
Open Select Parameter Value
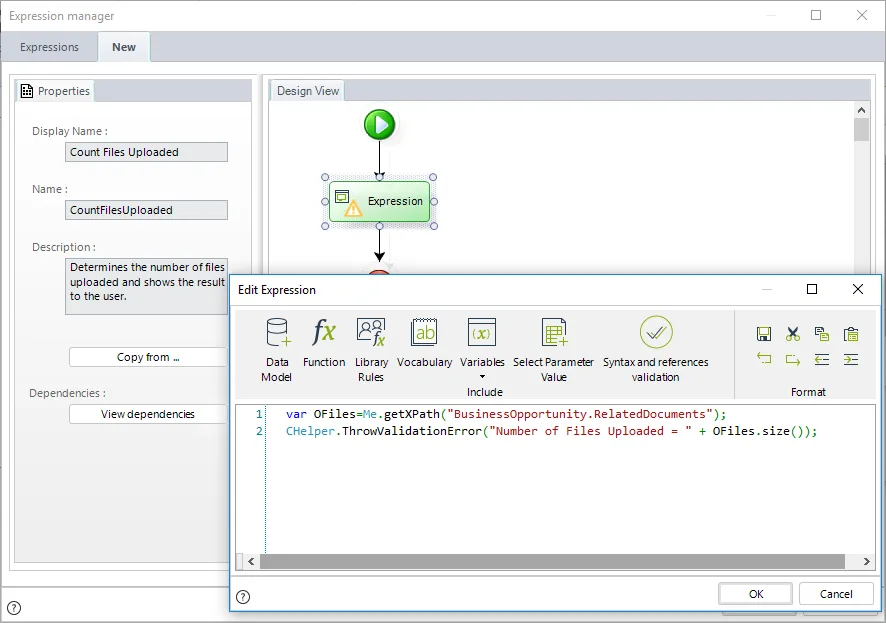(x=553, y=350)
